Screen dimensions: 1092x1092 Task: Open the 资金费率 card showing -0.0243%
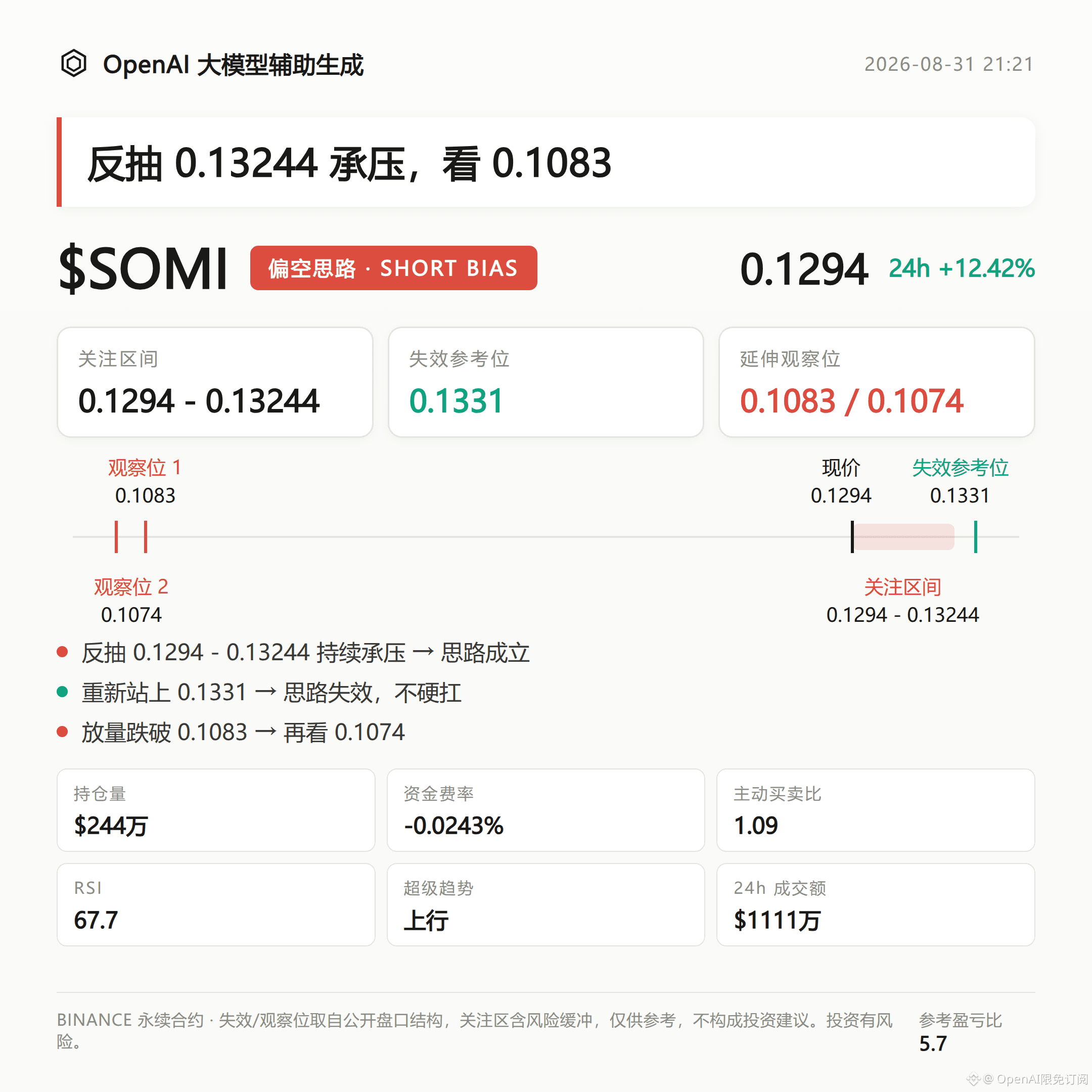[546, 810]
